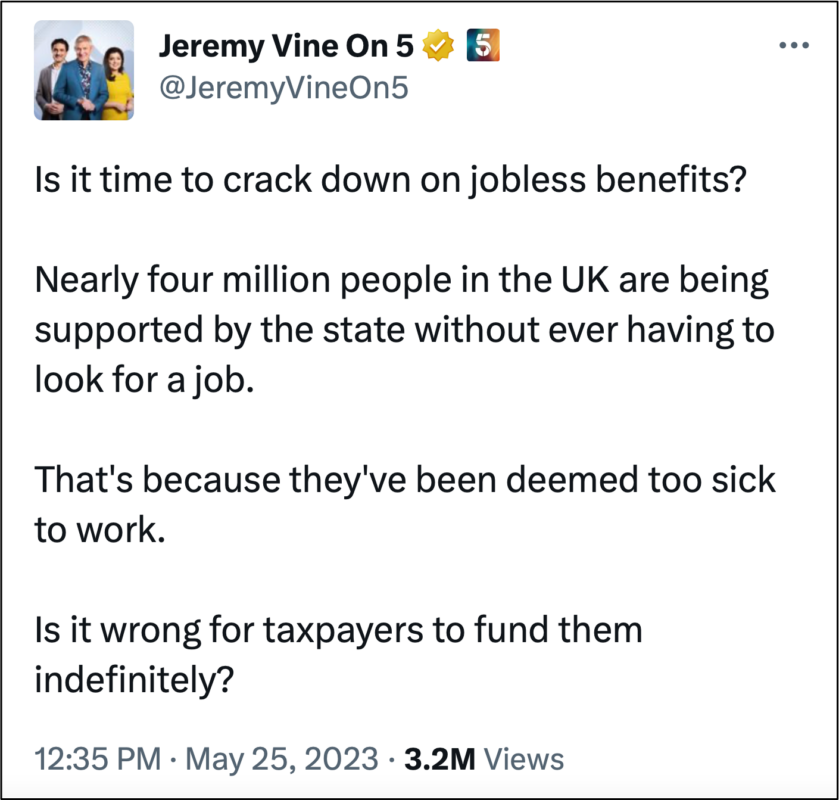
Task: Open the Jeremy Vine On 5 profile picture
Action: tap(84, 70)
